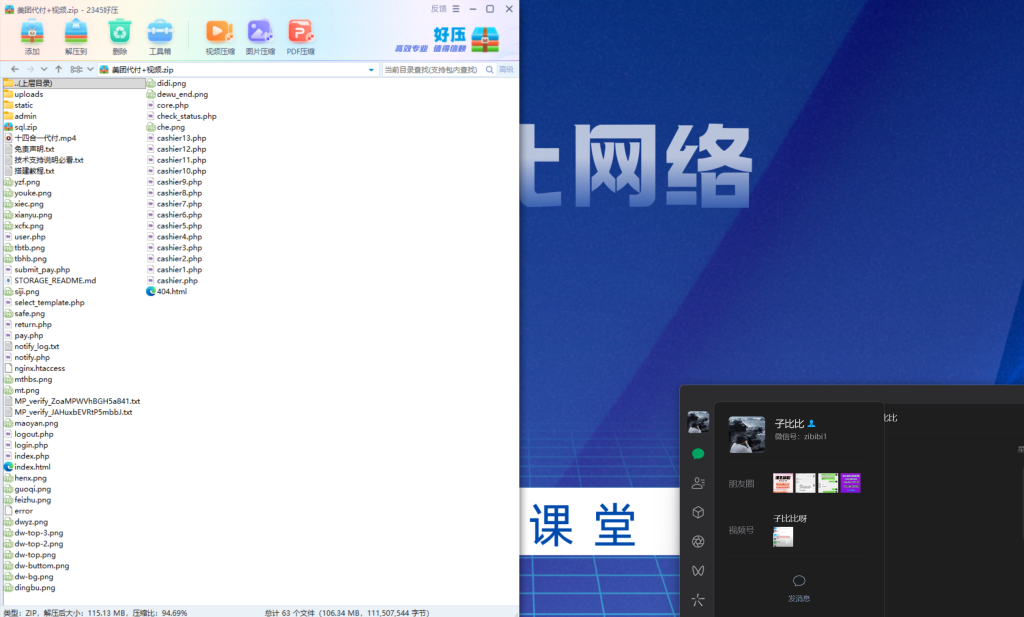Open the archive path dropdown arrow
The image size is (1024, 617).
pos(370,70)
